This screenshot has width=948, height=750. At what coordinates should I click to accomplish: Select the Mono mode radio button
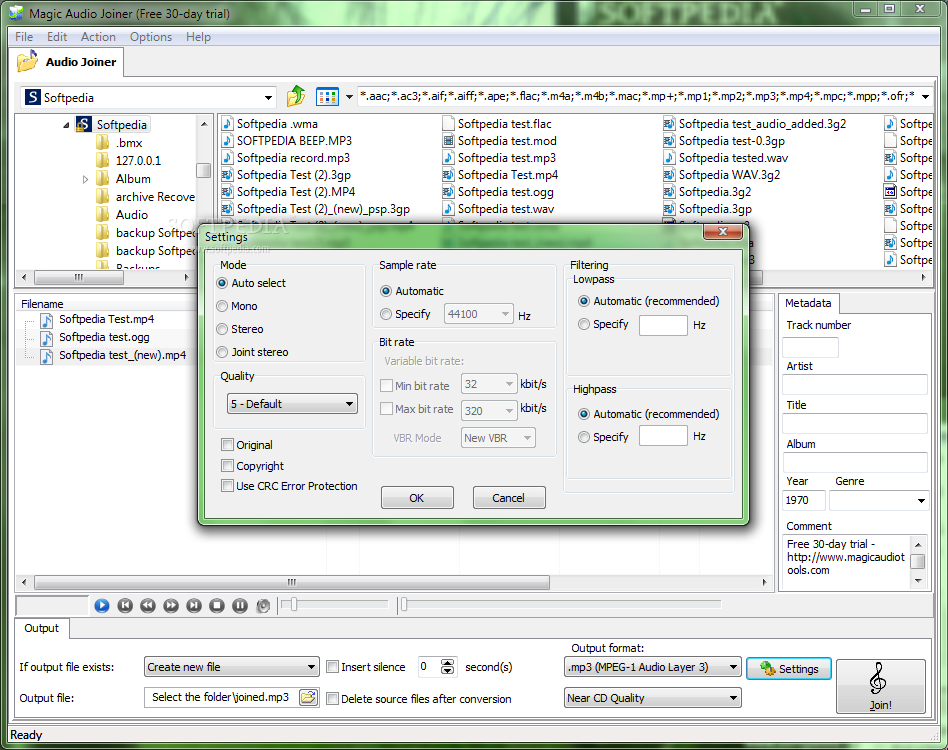222,306
